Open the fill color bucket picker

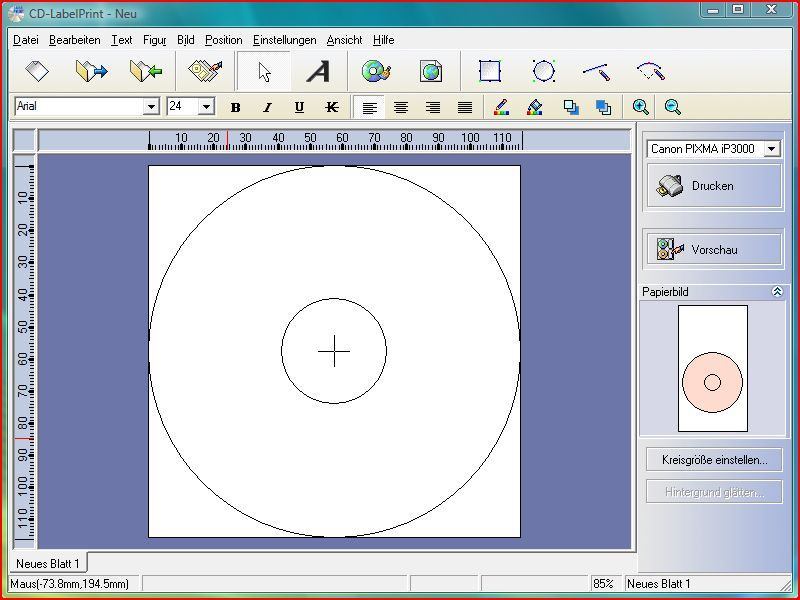pos(534,107)
